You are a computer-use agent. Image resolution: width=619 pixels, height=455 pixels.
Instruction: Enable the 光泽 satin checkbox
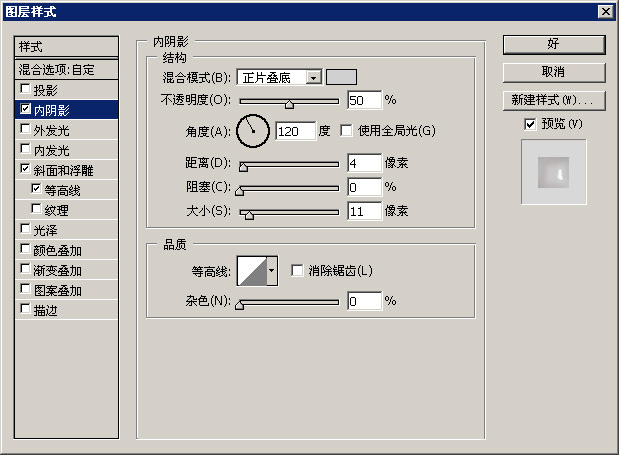(x=25, y=229)
